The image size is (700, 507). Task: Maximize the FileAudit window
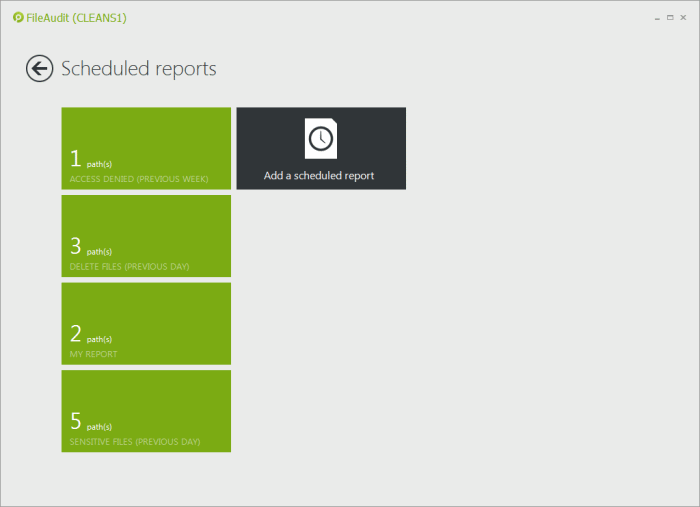point(669,18)
